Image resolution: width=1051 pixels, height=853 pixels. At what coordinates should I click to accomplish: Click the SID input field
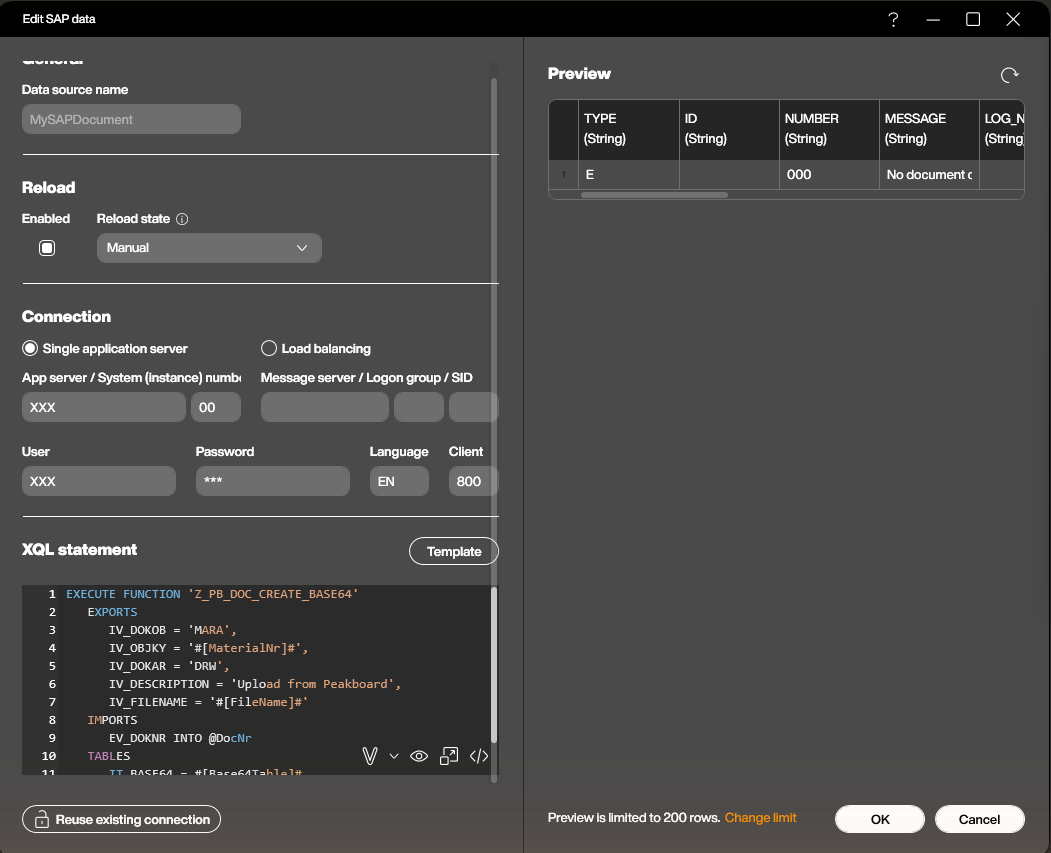click(473, 407)
